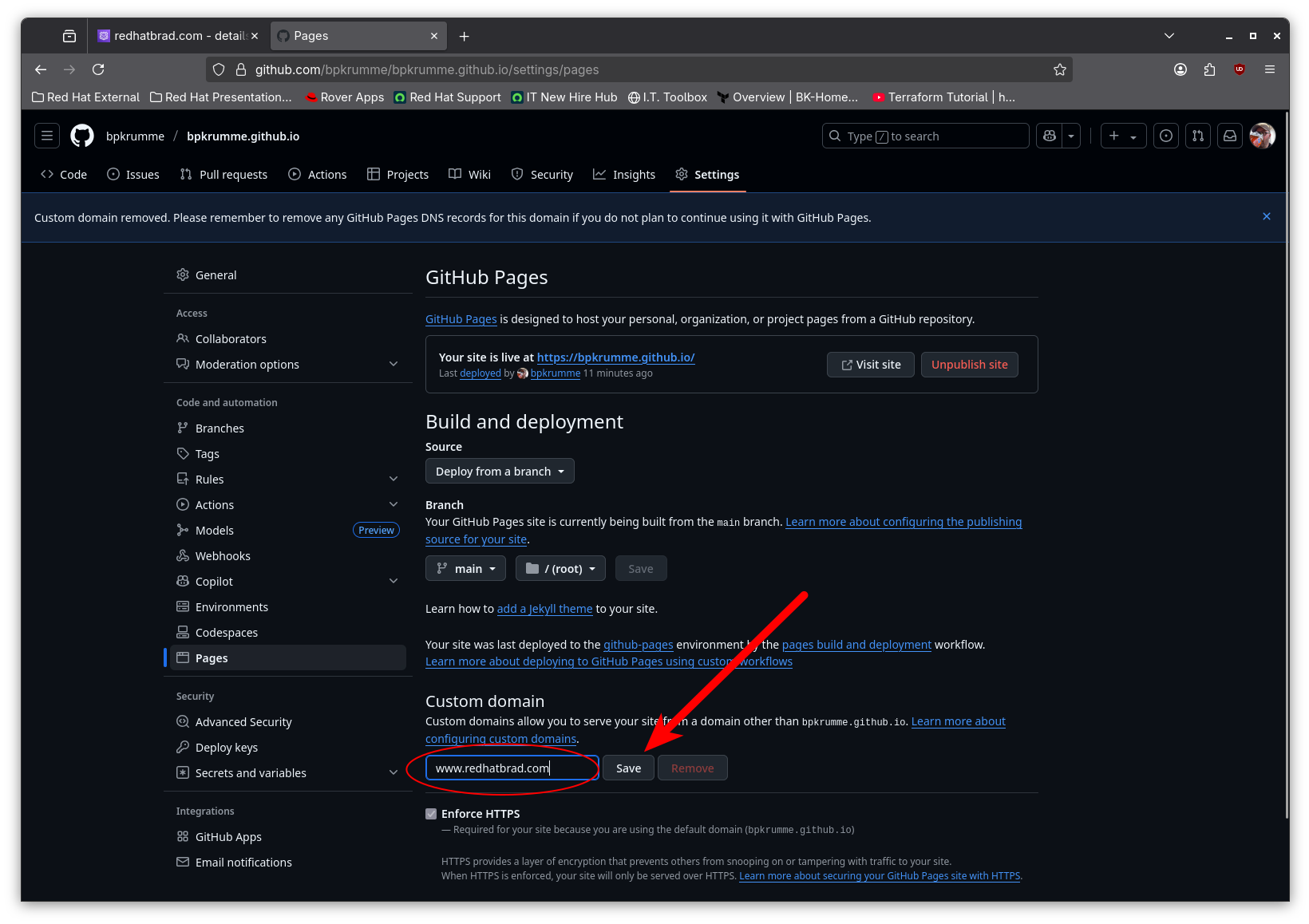Image resolution: width=1309 pixels, height=924 pixels.
Task: Expand the Rules sidebar section
Action: click(x=288, y=480)
